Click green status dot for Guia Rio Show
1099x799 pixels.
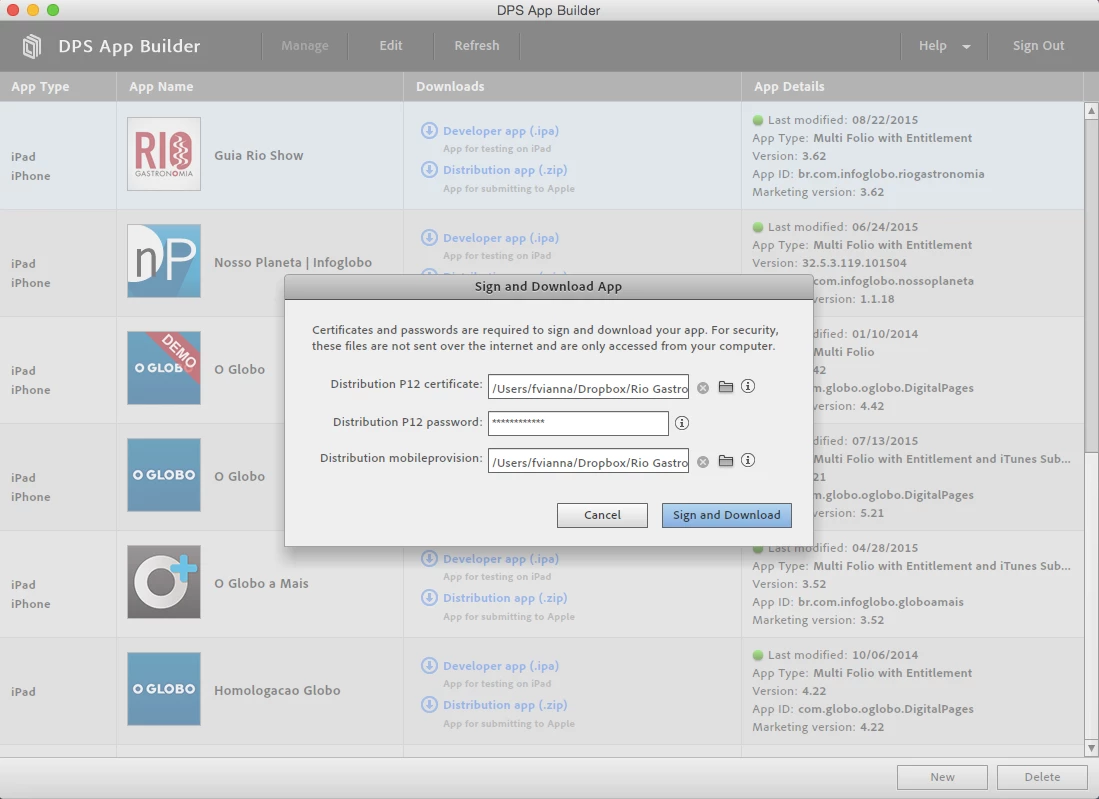click(758, 120)
